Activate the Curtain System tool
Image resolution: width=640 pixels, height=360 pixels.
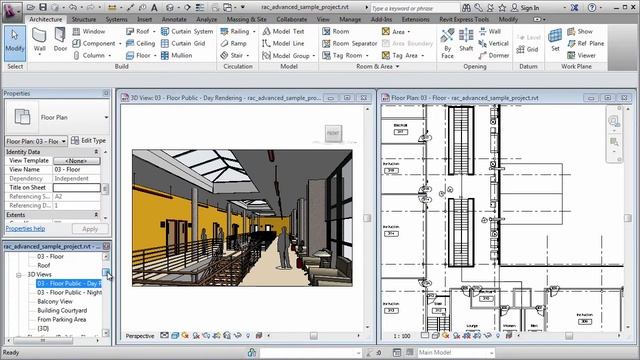tap(187, 31)
